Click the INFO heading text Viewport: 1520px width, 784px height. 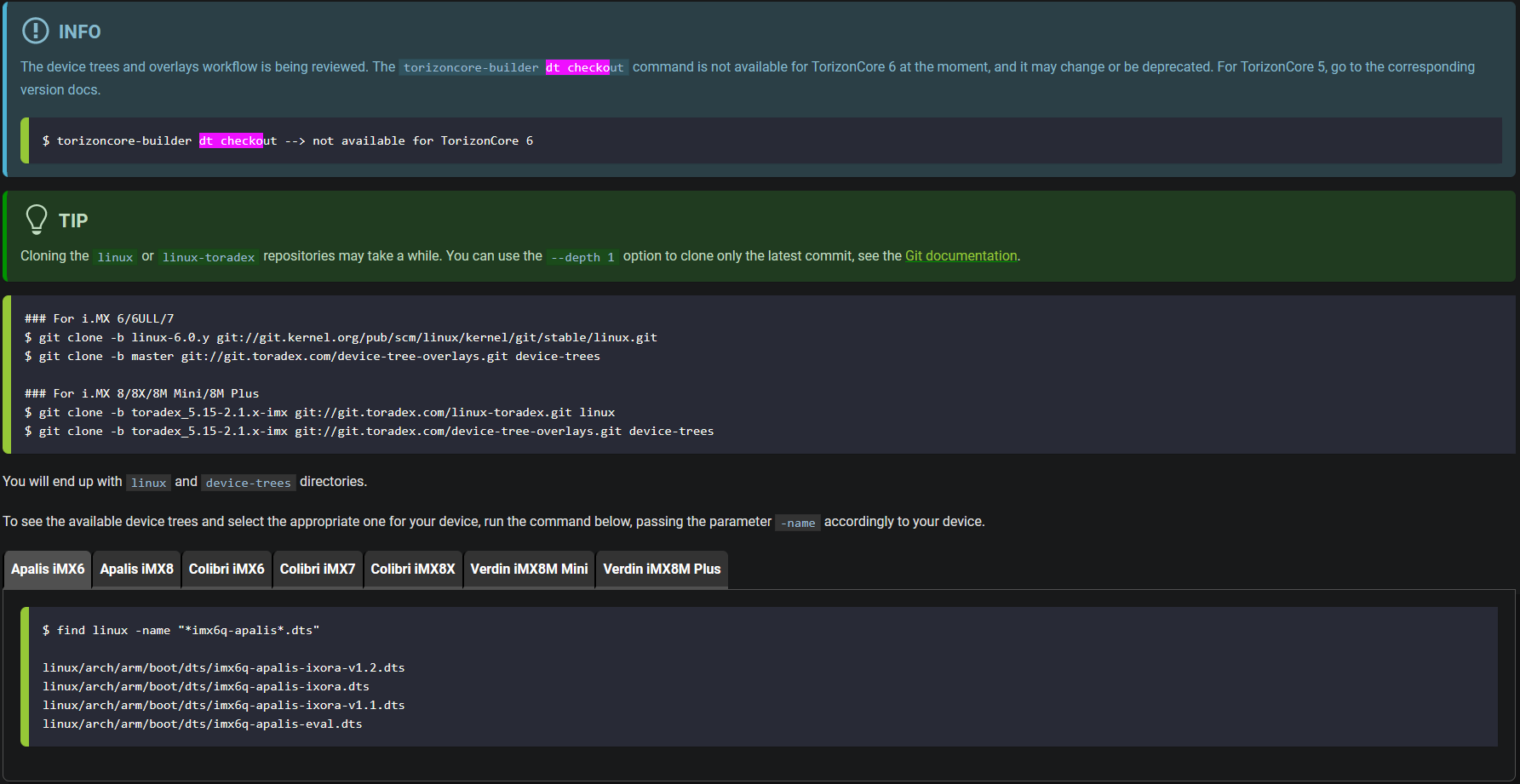coord(80,31)
